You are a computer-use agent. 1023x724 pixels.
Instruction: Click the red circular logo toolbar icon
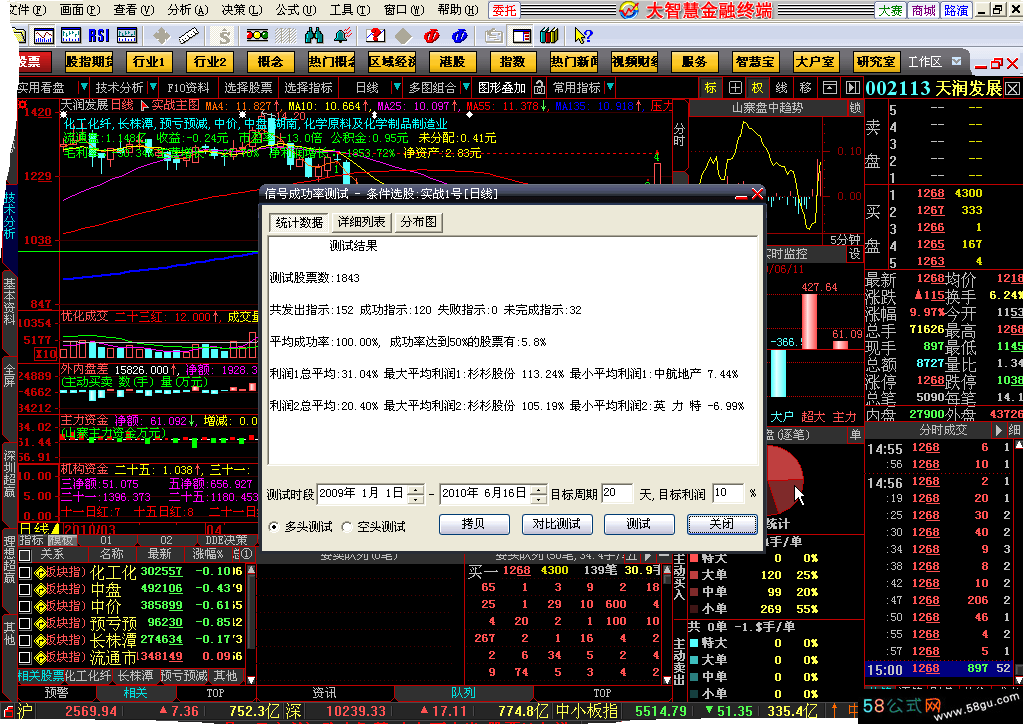431,36
